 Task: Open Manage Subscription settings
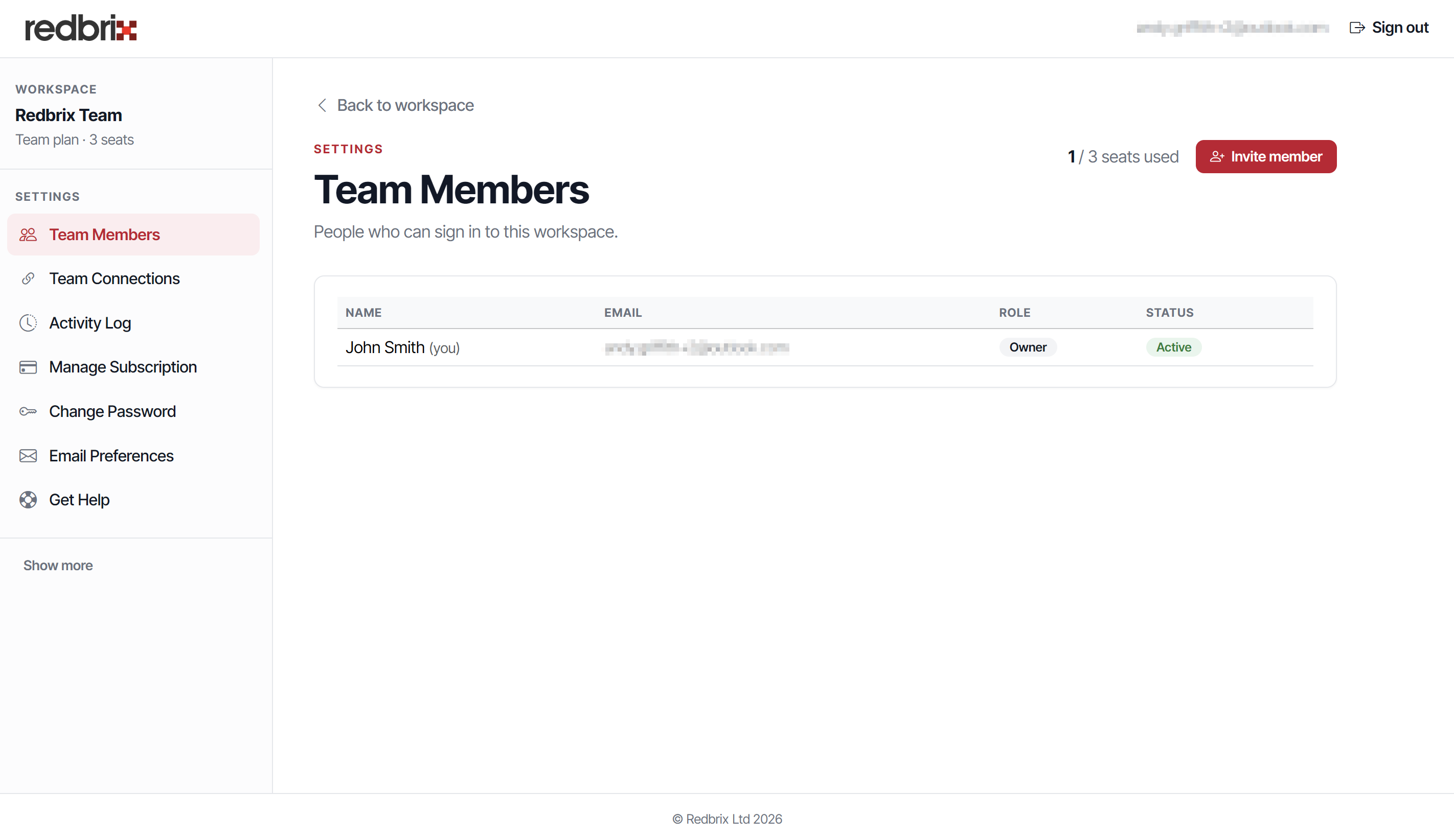point(133,367)
